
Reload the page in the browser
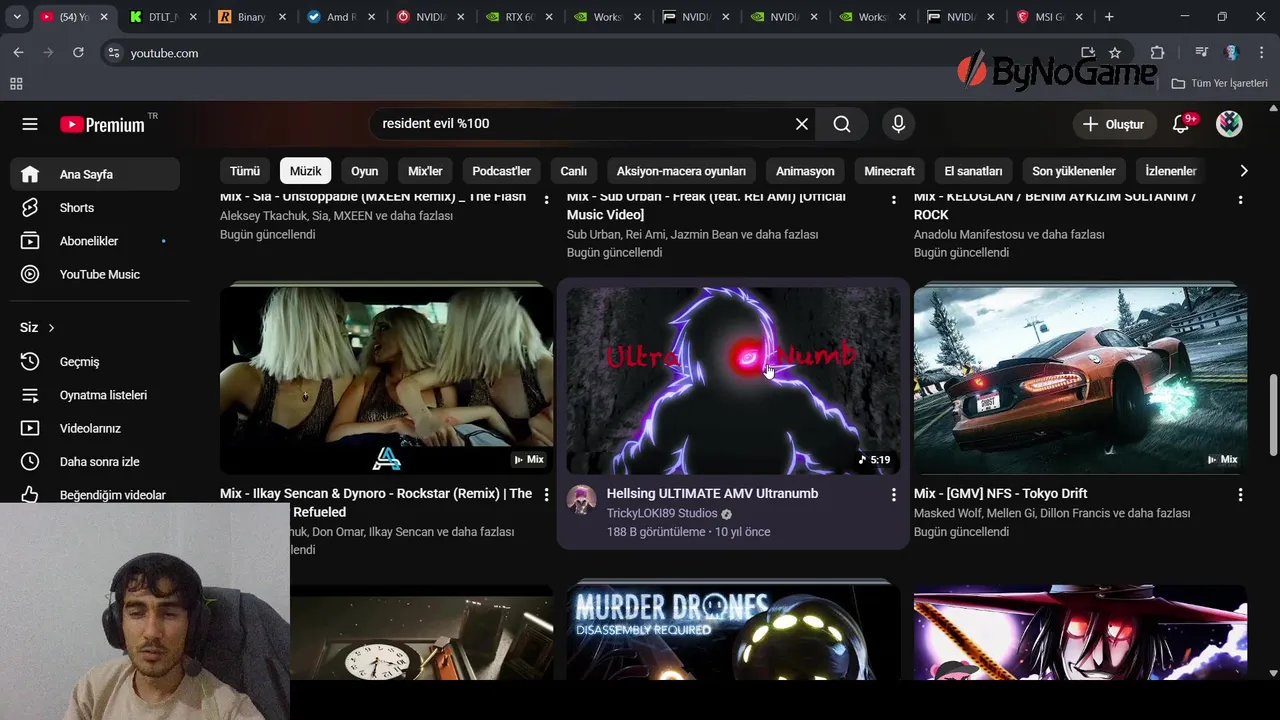pyautogui.click(x=78, y=53)
